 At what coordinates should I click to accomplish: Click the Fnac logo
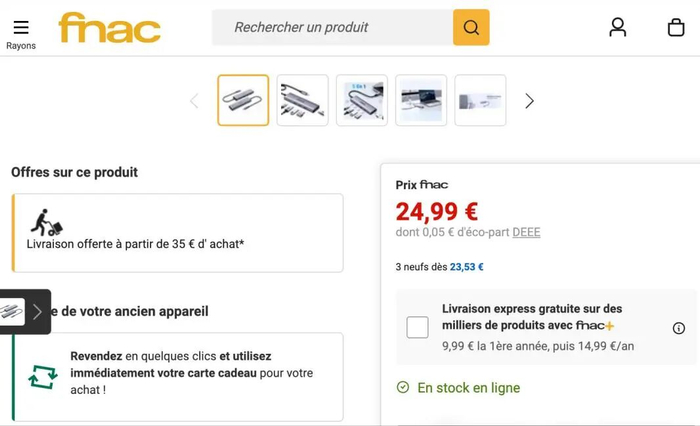pyautogui.click(x=110, y=28)
